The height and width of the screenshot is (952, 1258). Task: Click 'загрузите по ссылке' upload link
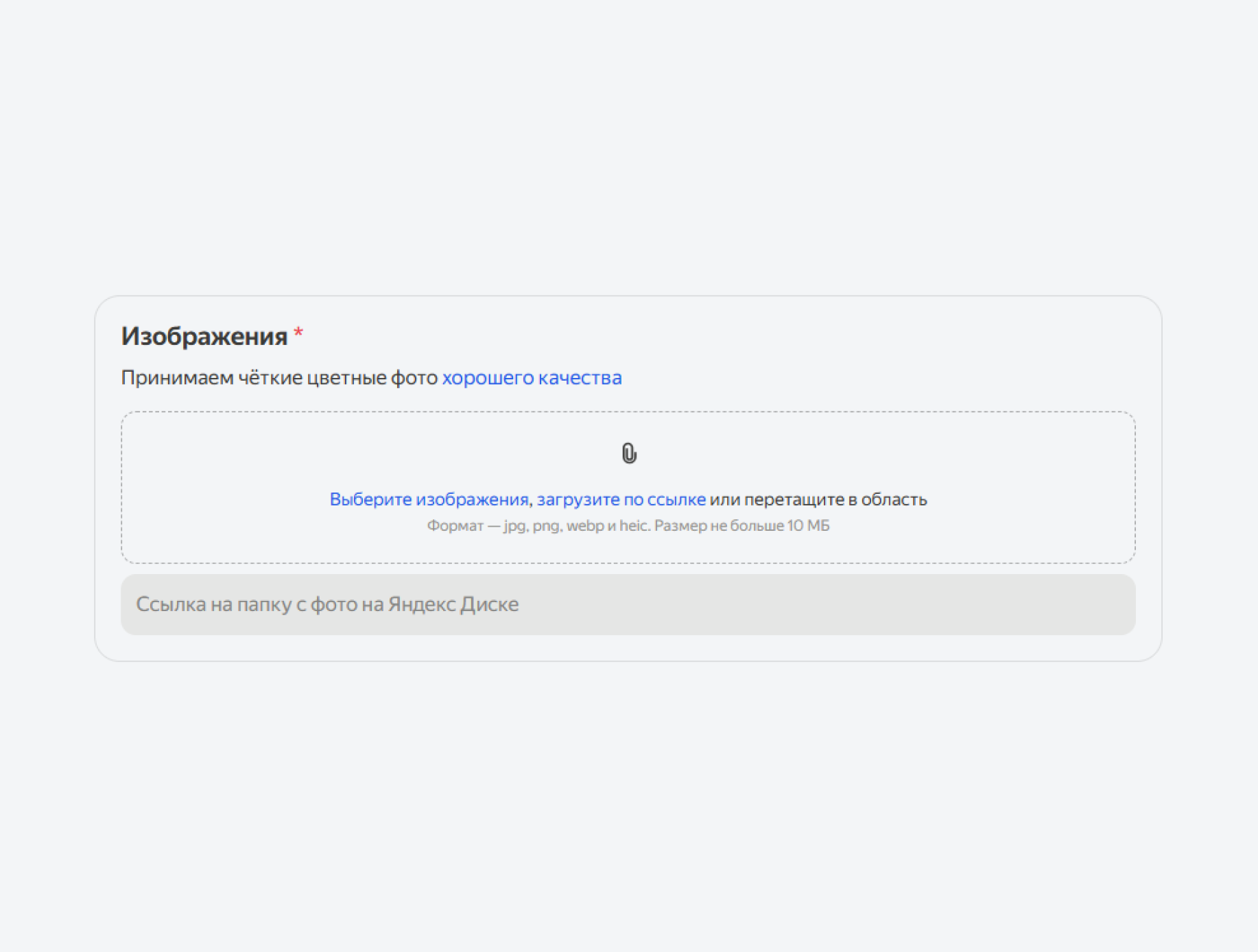(621, 499)
